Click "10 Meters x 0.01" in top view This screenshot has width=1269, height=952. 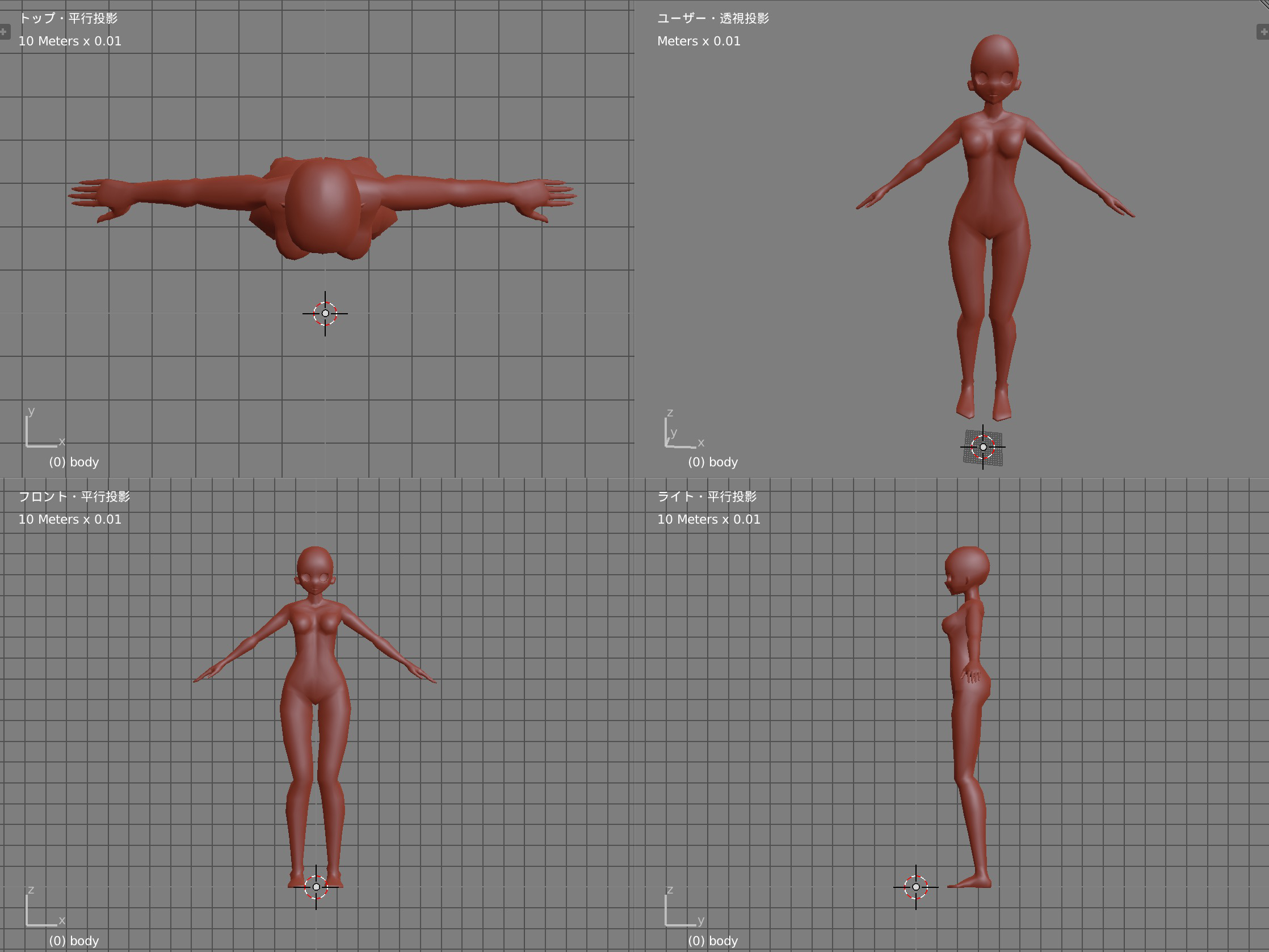pyautogui.click(x=70, y=41)
